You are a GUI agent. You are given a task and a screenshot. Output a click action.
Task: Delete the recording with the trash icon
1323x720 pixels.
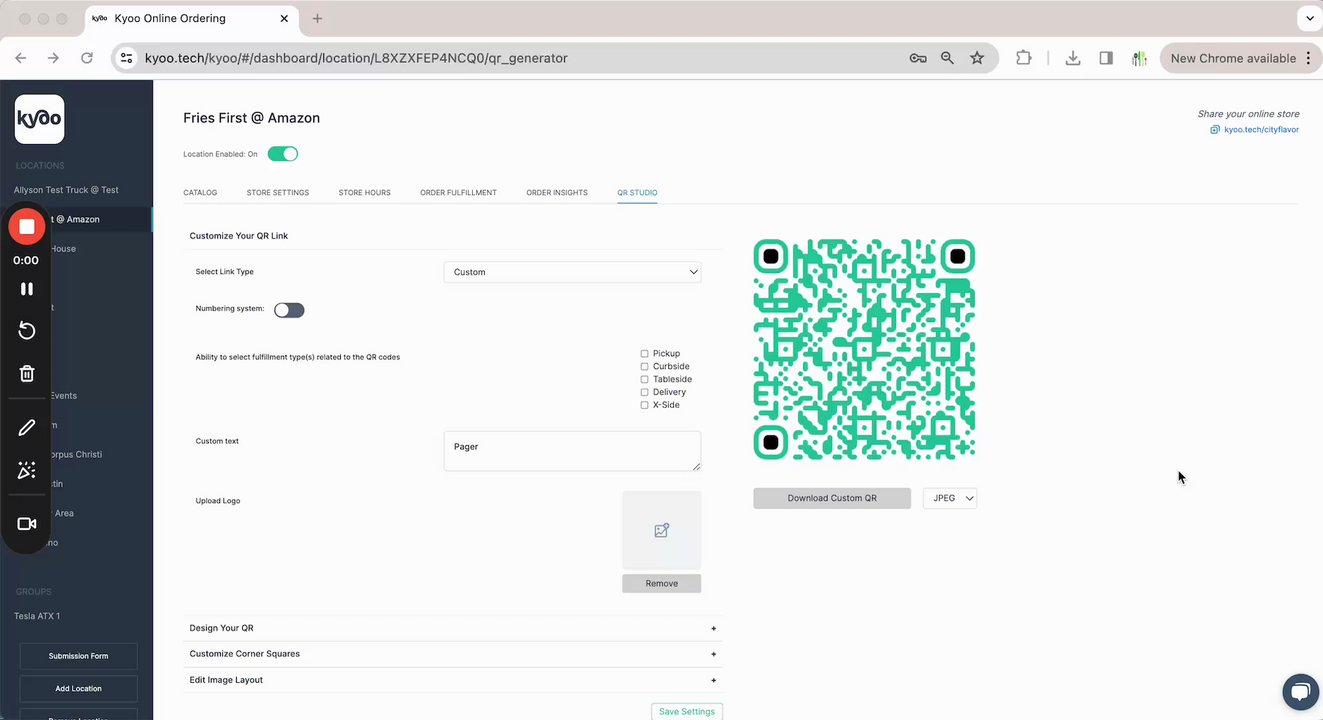click(27, 373)
